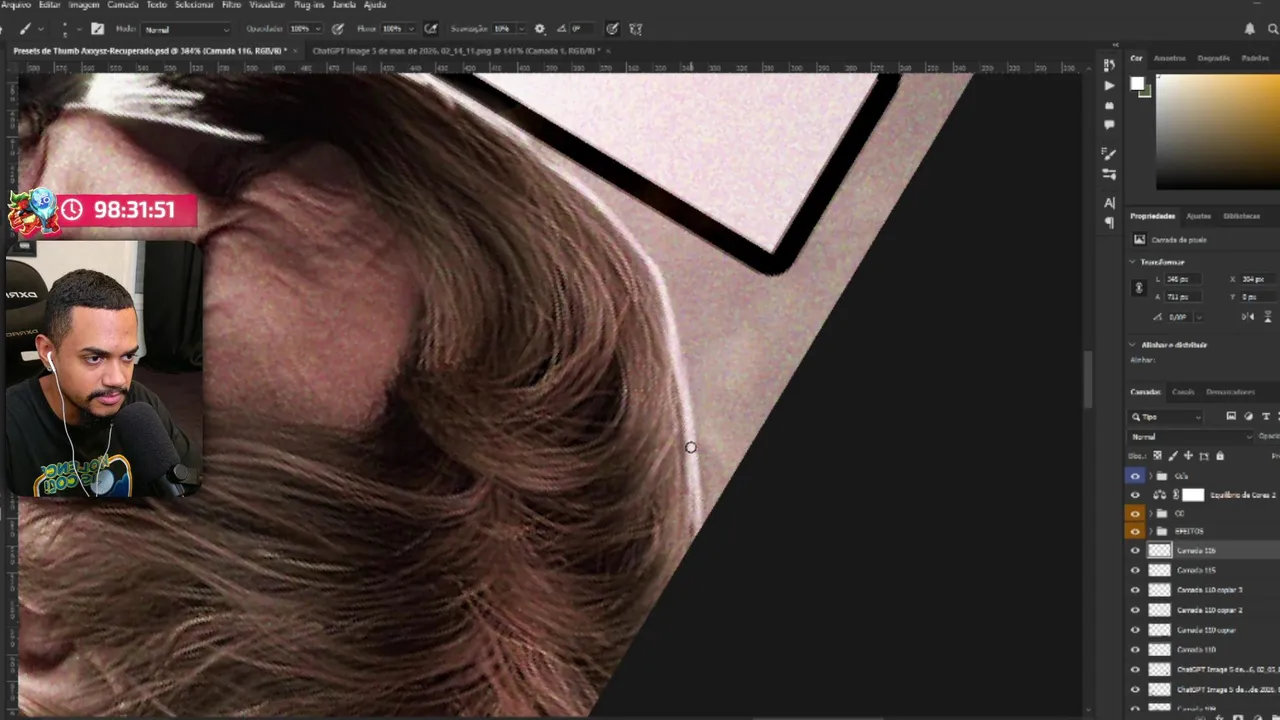Switch to the Degradês tab
The height and width of the screenshot is (720, 1280).
[1213, 58]
